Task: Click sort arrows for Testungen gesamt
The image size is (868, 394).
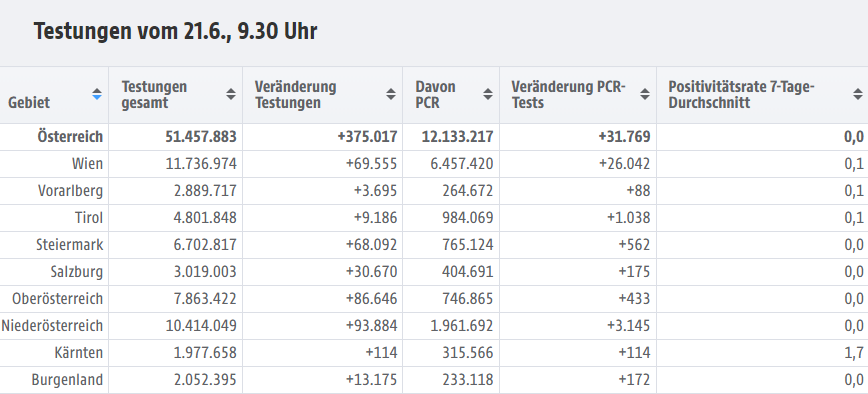Action: click(231, 95)
